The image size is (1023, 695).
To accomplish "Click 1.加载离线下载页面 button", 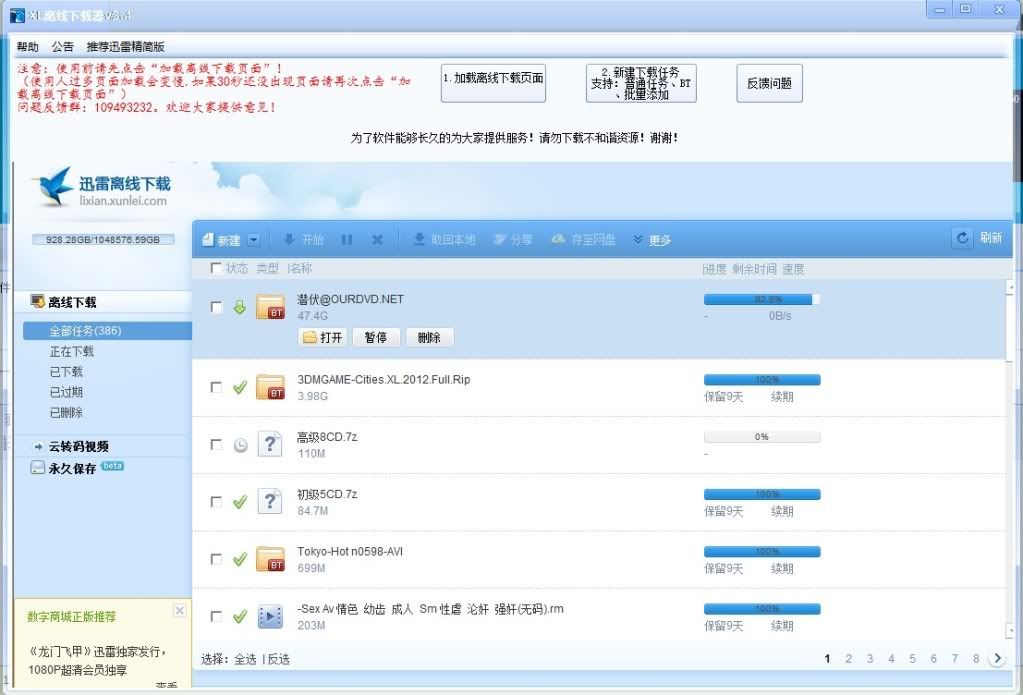I will 493,83.
